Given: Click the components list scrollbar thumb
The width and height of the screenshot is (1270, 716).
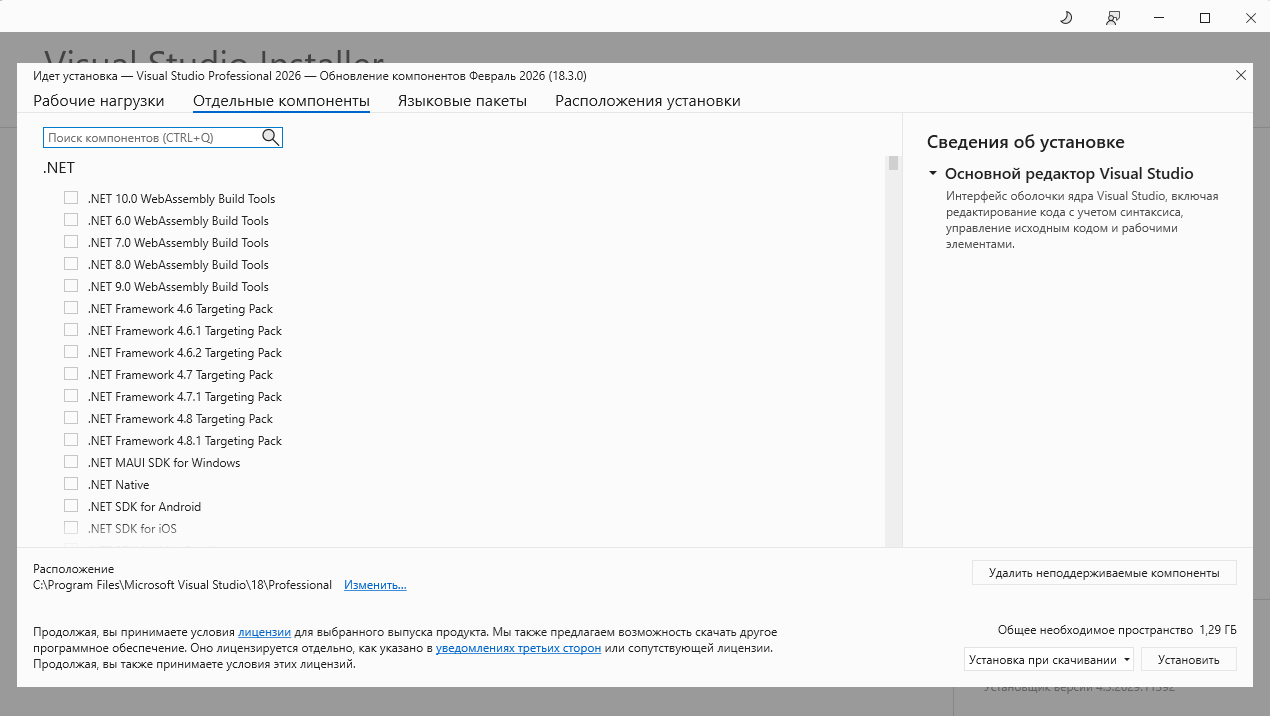Looking at the screenshot, I should click(x=893, y=163).
